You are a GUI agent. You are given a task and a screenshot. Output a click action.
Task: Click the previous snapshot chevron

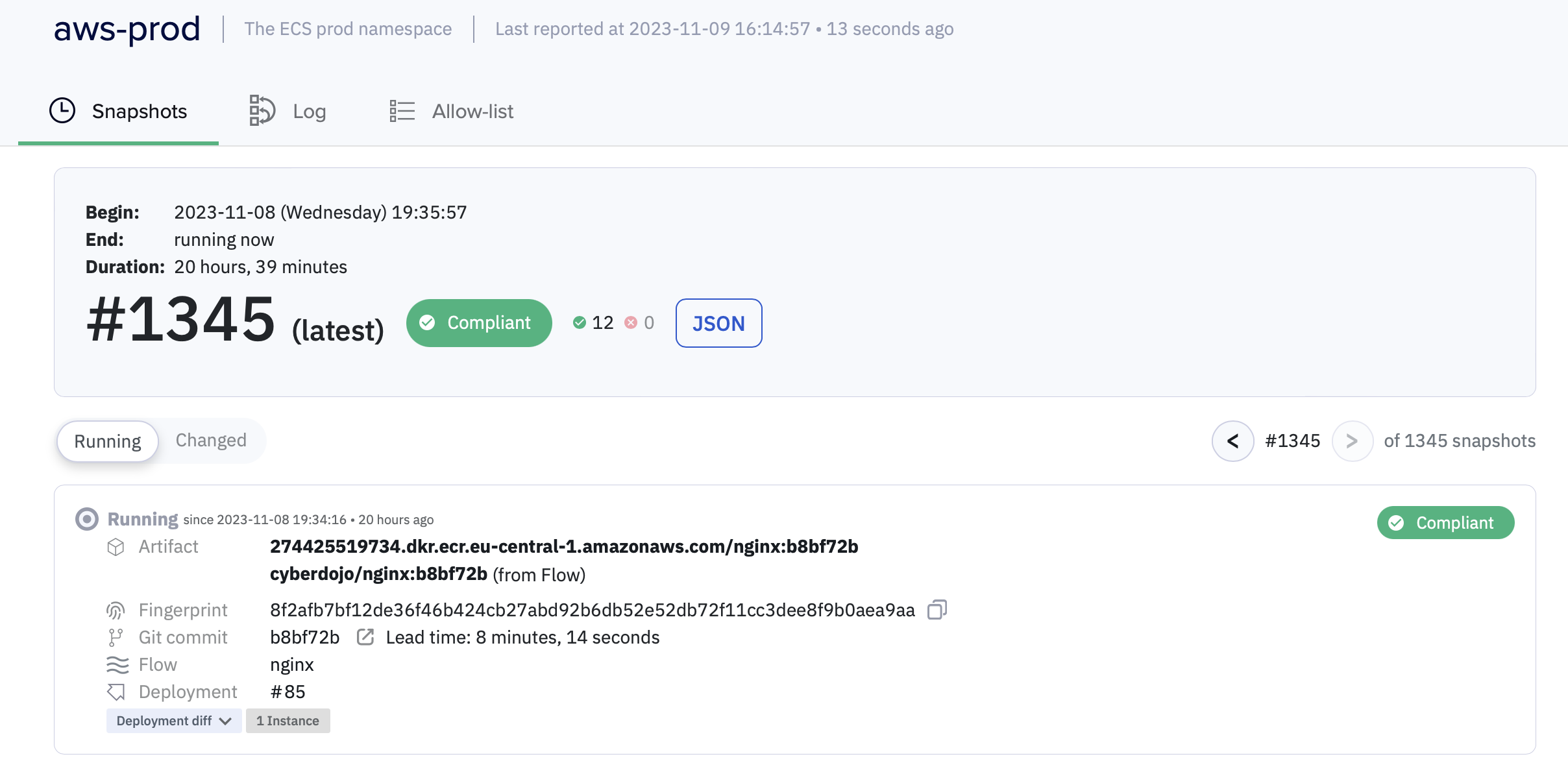click(1233, 440)
